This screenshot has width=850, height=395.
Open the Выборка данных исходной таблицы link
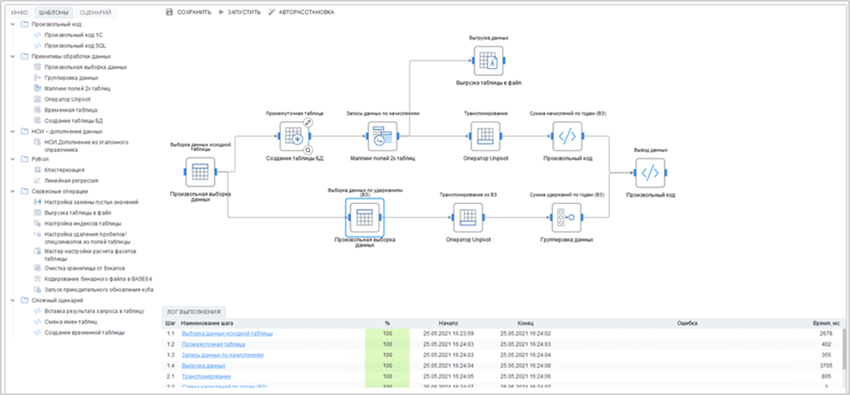tap(227, 333)
